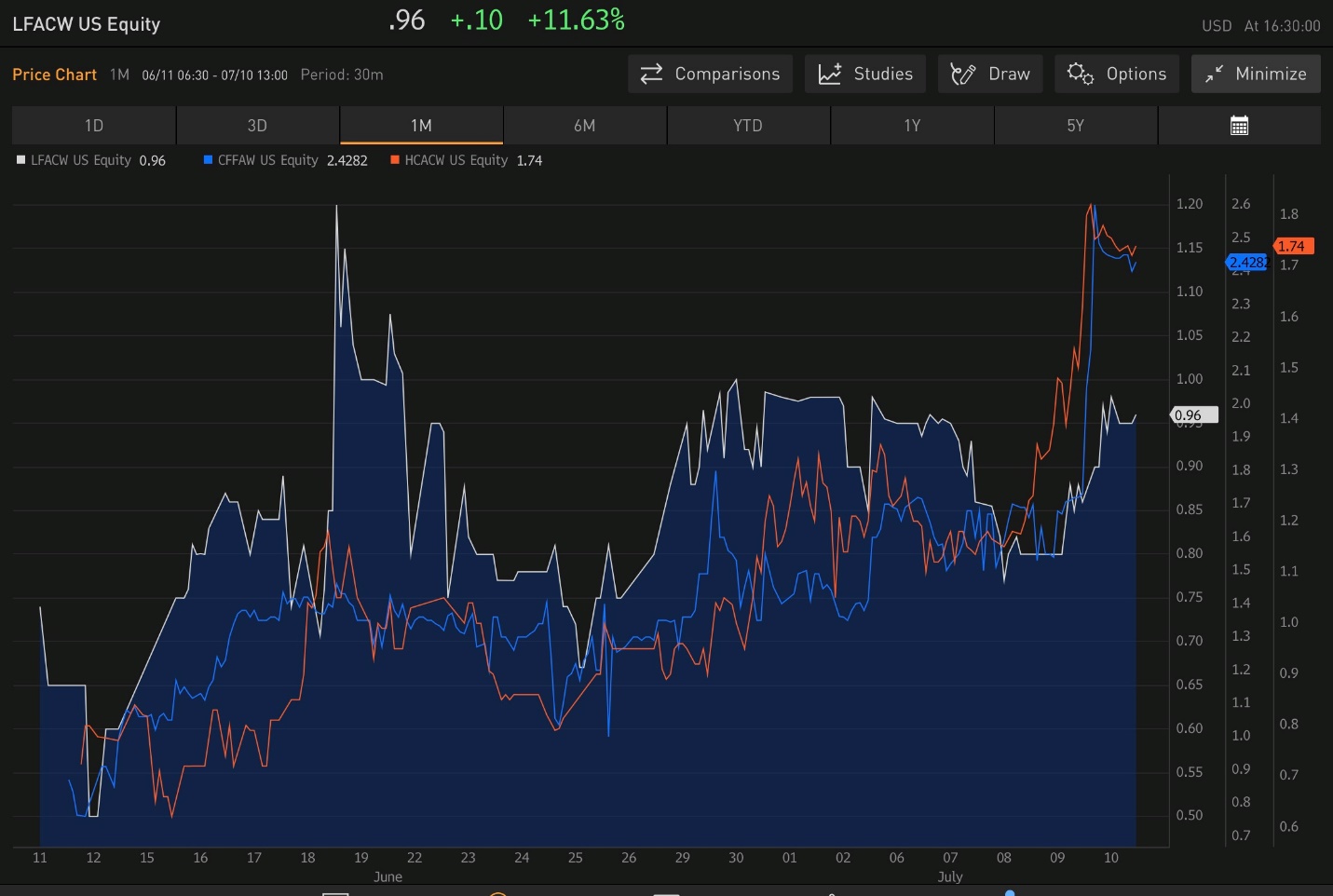Click the blue CFFAW legend swatch

[208, 160]
